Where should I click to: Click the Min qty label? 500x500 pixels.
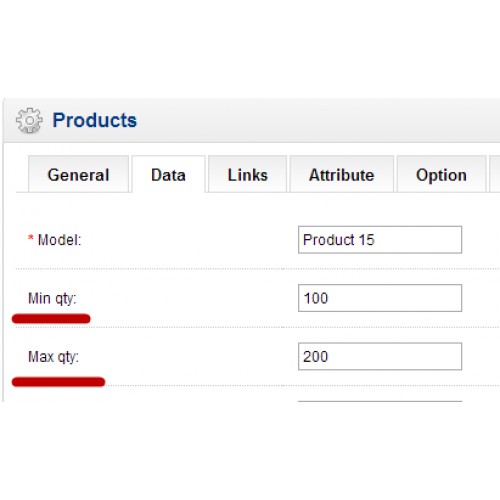coord(52,299)
